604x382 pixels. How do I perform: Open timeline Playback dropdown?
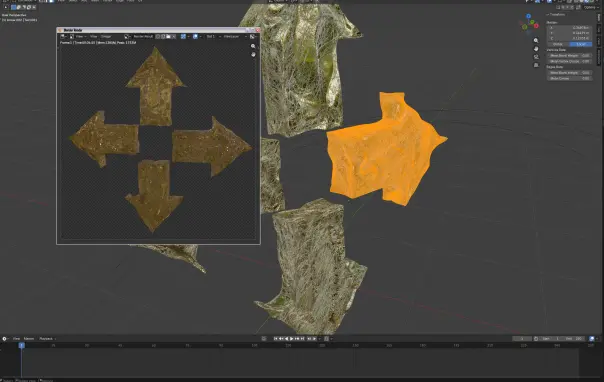[47, 339]
